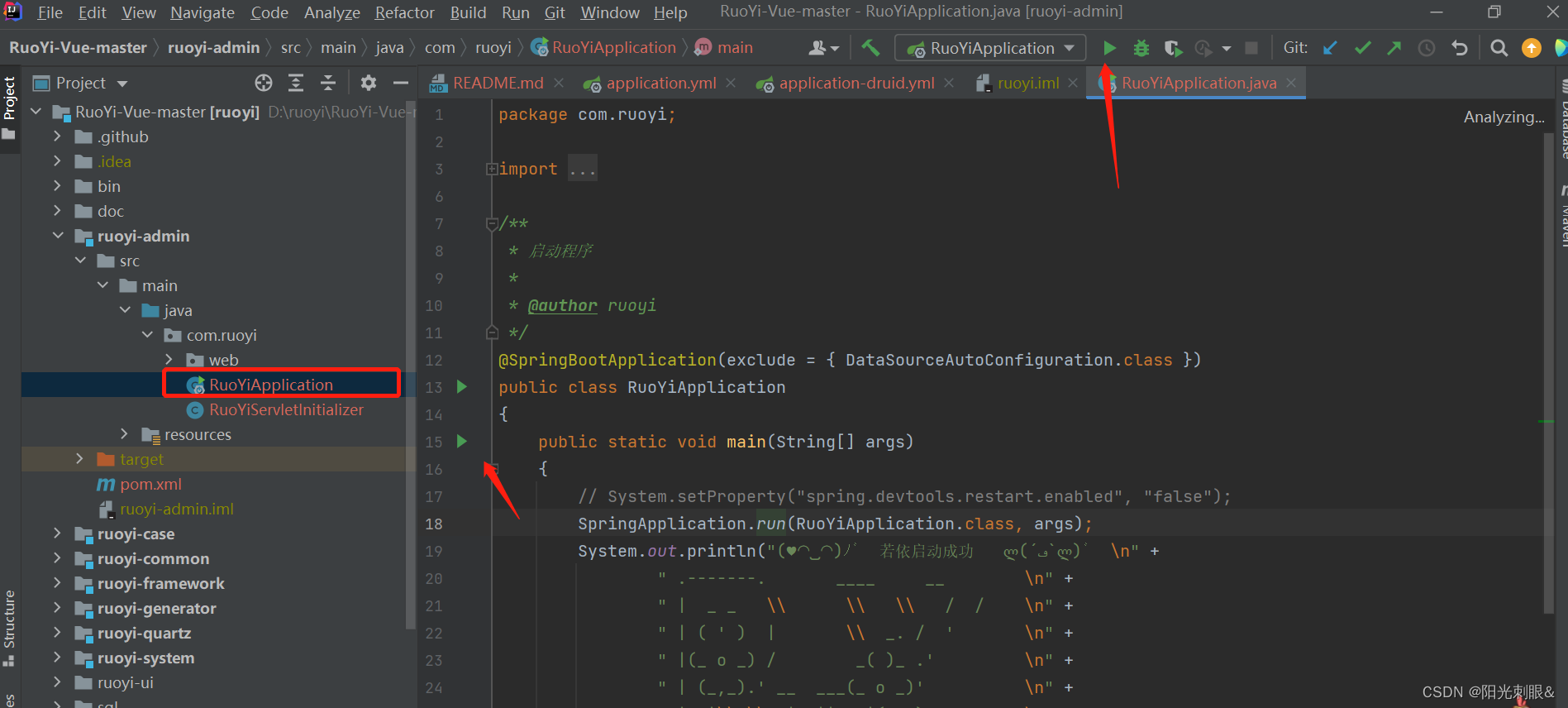The image size is (1568, 708).
Task: Collapse all in Project panel
Action: pyautogui.click(x=328, y=83)
